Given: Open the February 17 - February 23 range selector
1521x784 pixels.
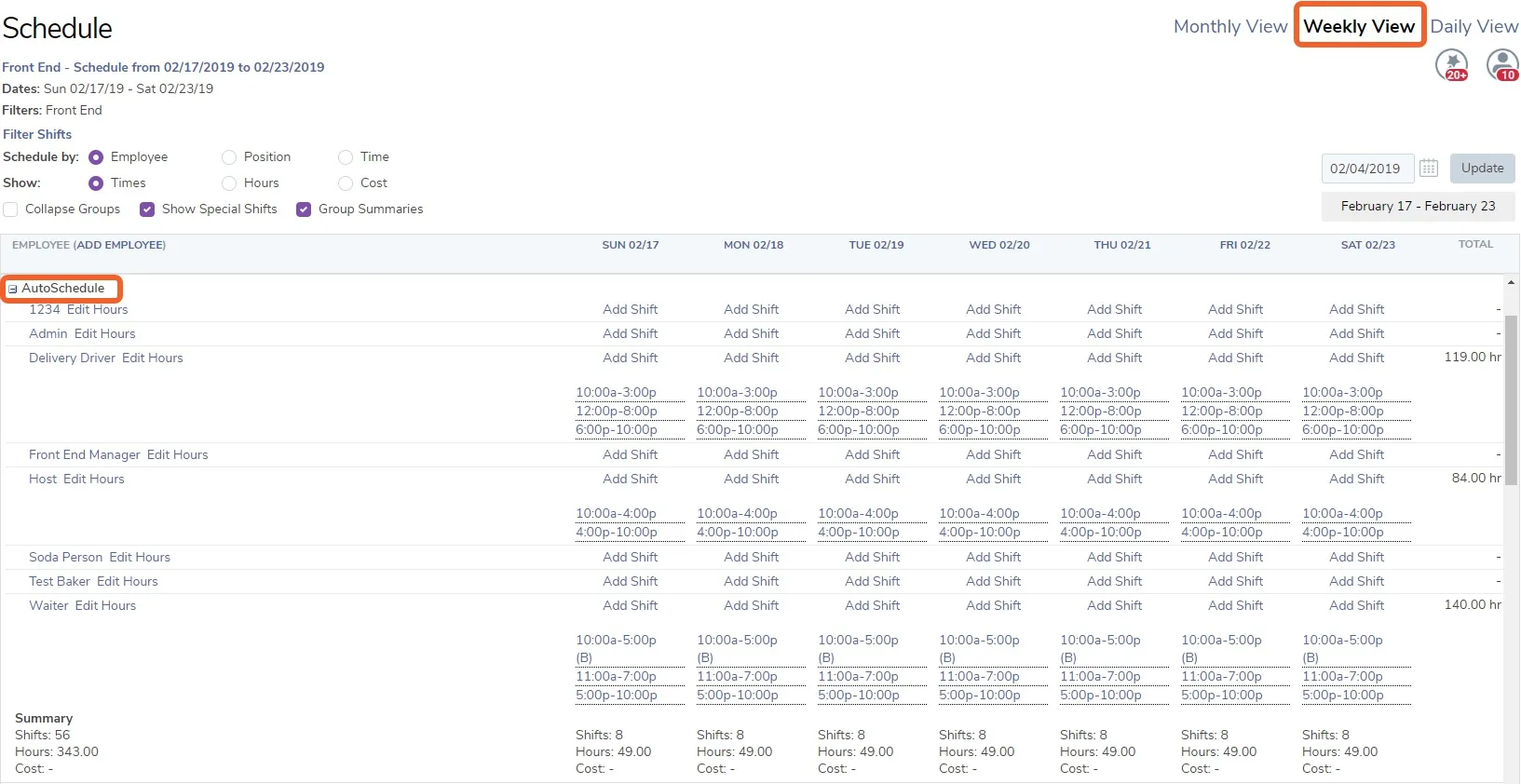Looking at the screenshot, I should 1418,207.
